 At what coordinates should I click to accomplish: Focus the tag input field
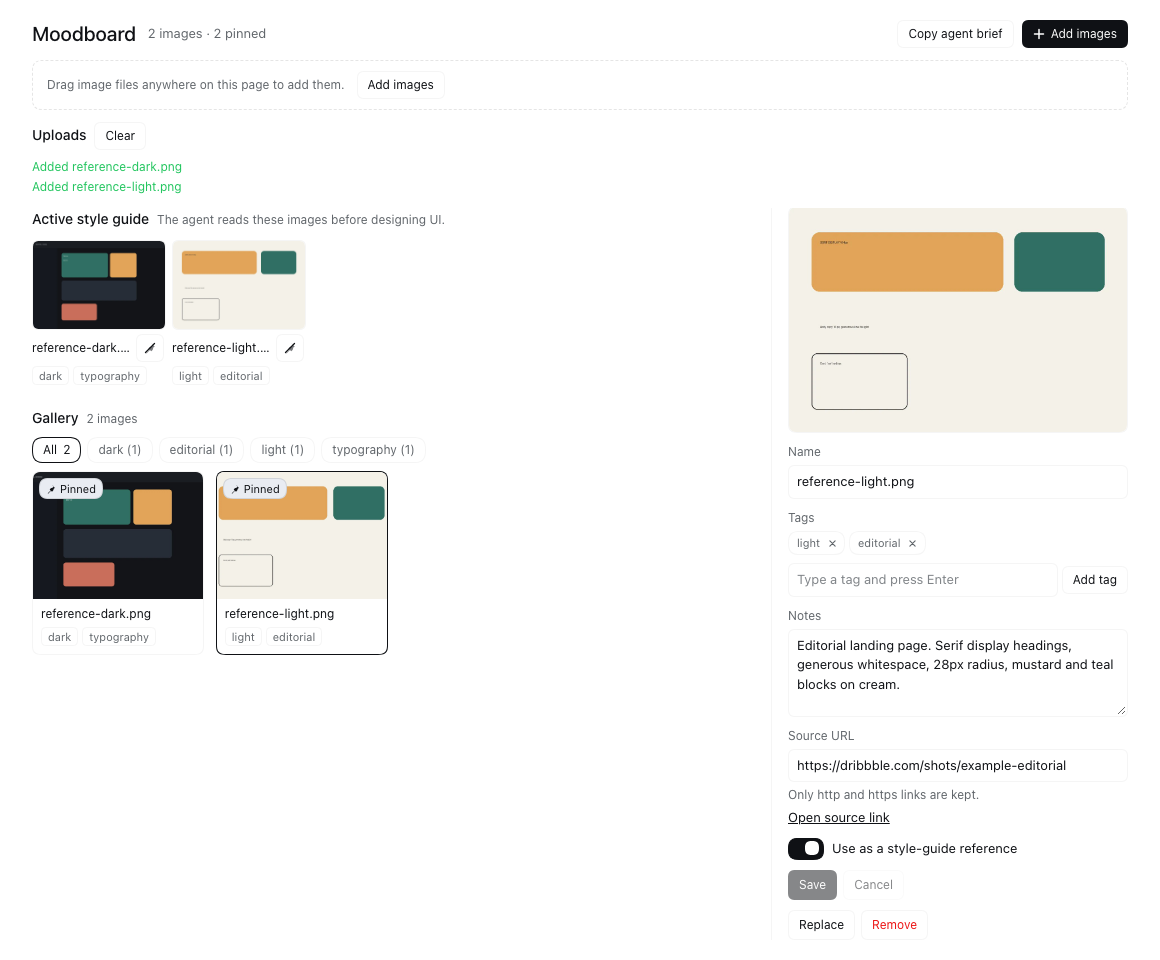923,580
